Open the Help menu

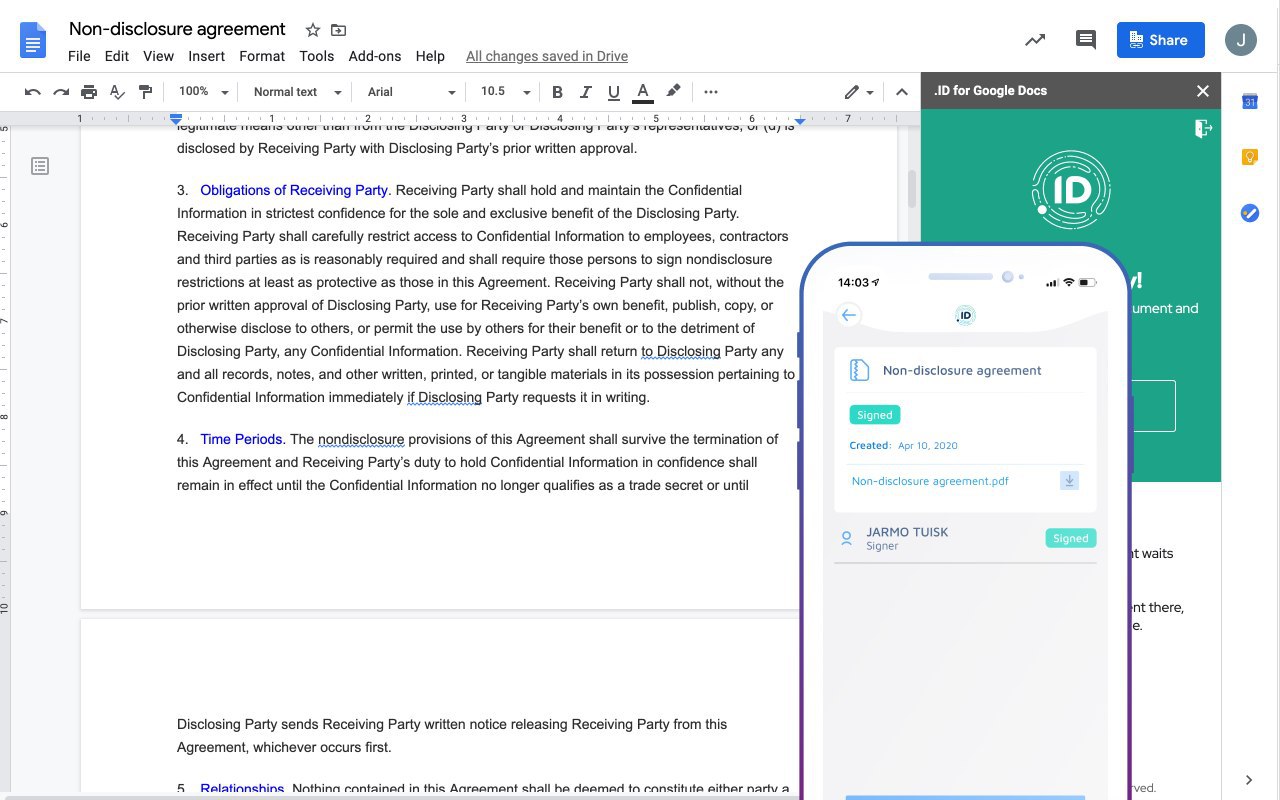tap(430, 56)
